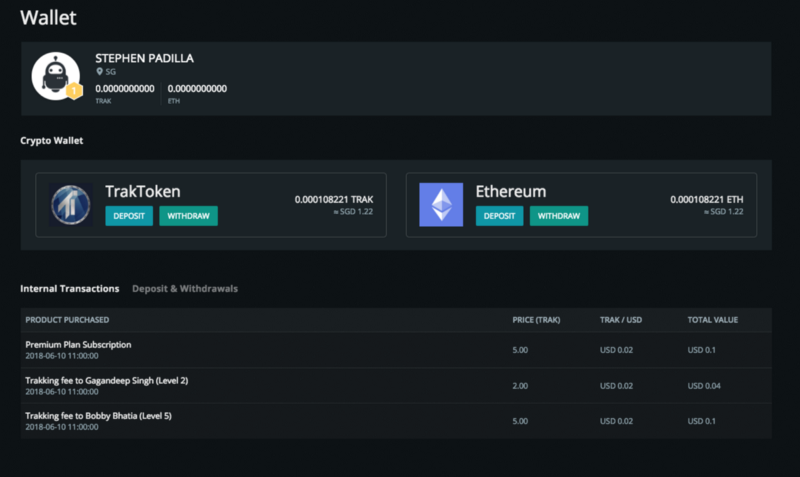Image resolution: width=800 pixels, height=477 pixels.
Task: Click the SGD 1.22 value under TRAK
Action: pos(353,212)
